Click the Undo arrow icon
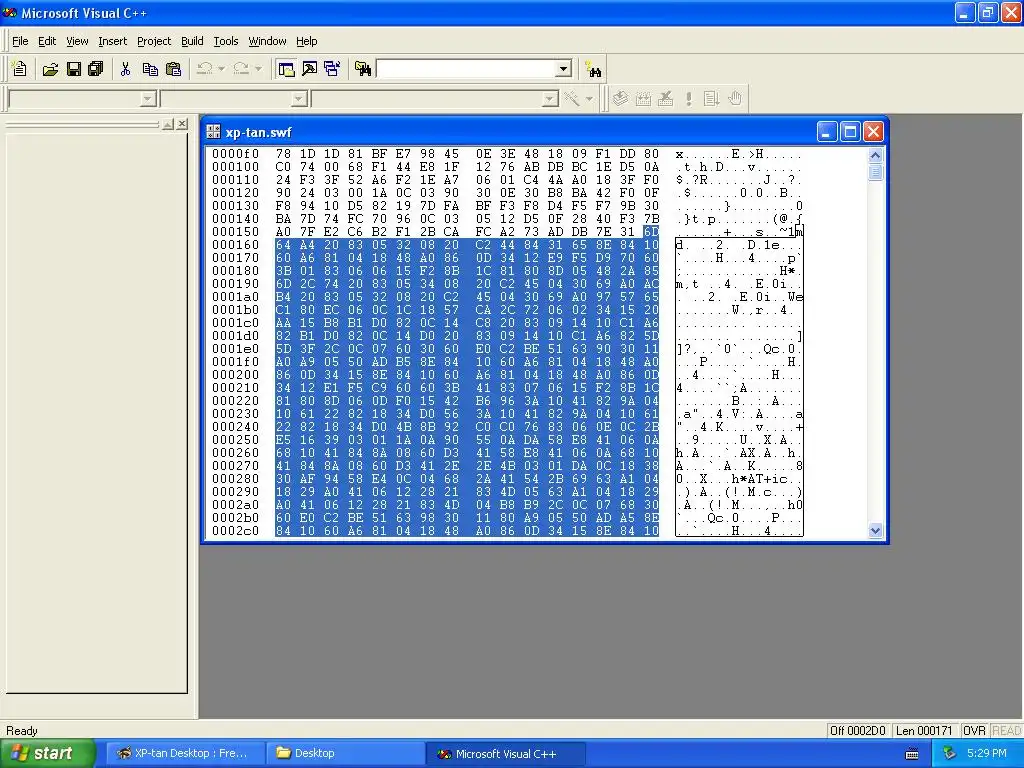1024x768 pixels. [x=204, y=69]
